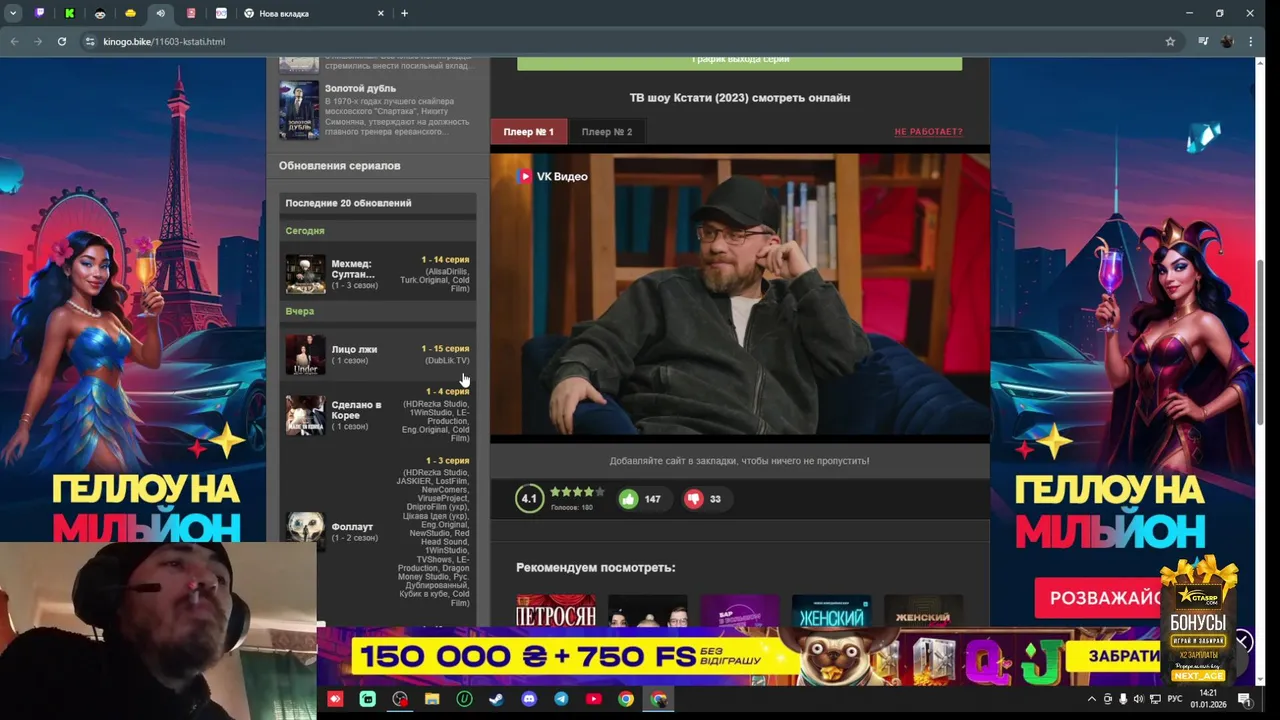Open the Chrome three-dot menu
The width and height of the screenshot is (1280, 720).
(1251, 41)
